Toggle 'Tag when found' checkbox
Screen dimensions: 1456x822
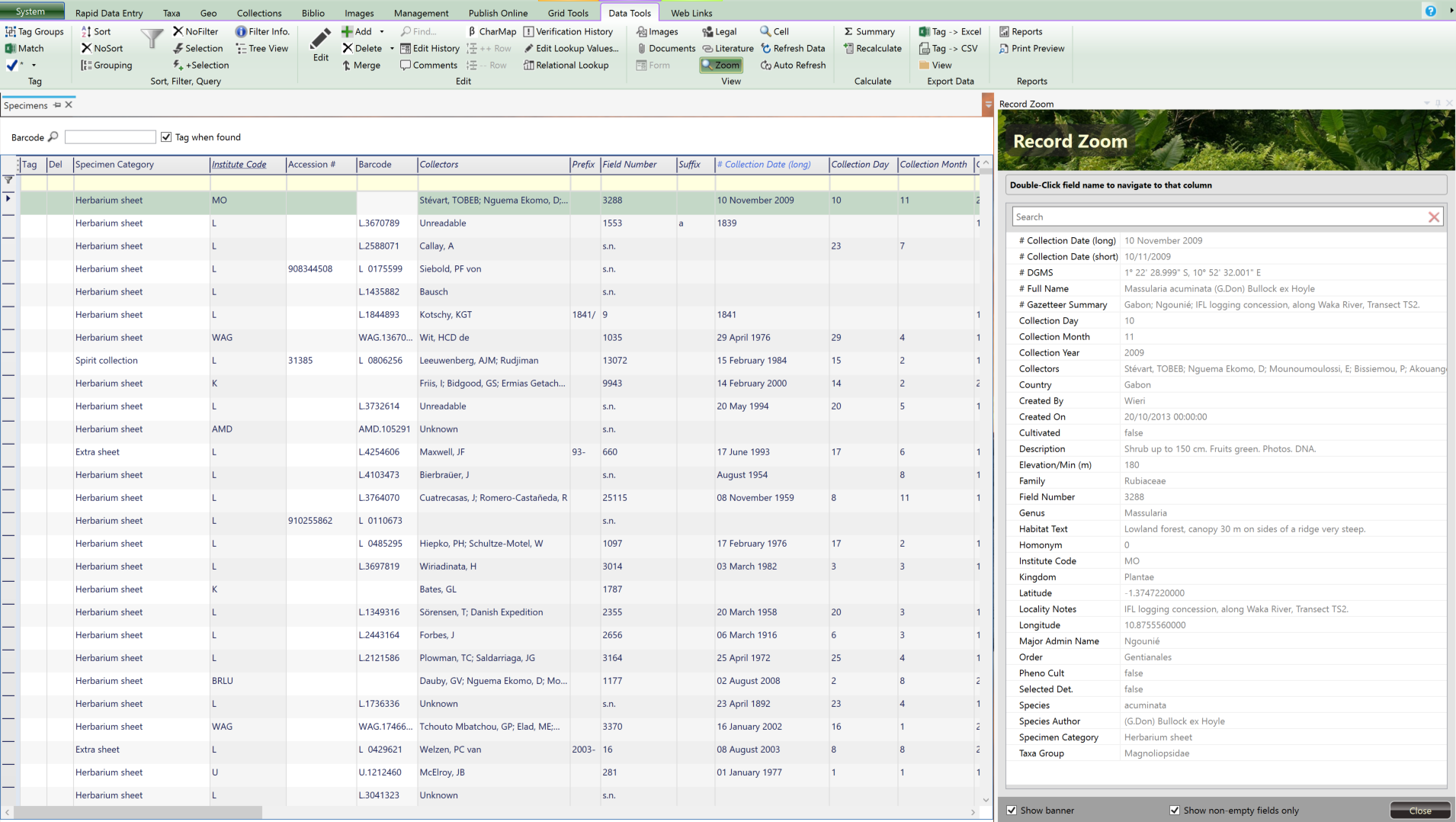(166, 137)
